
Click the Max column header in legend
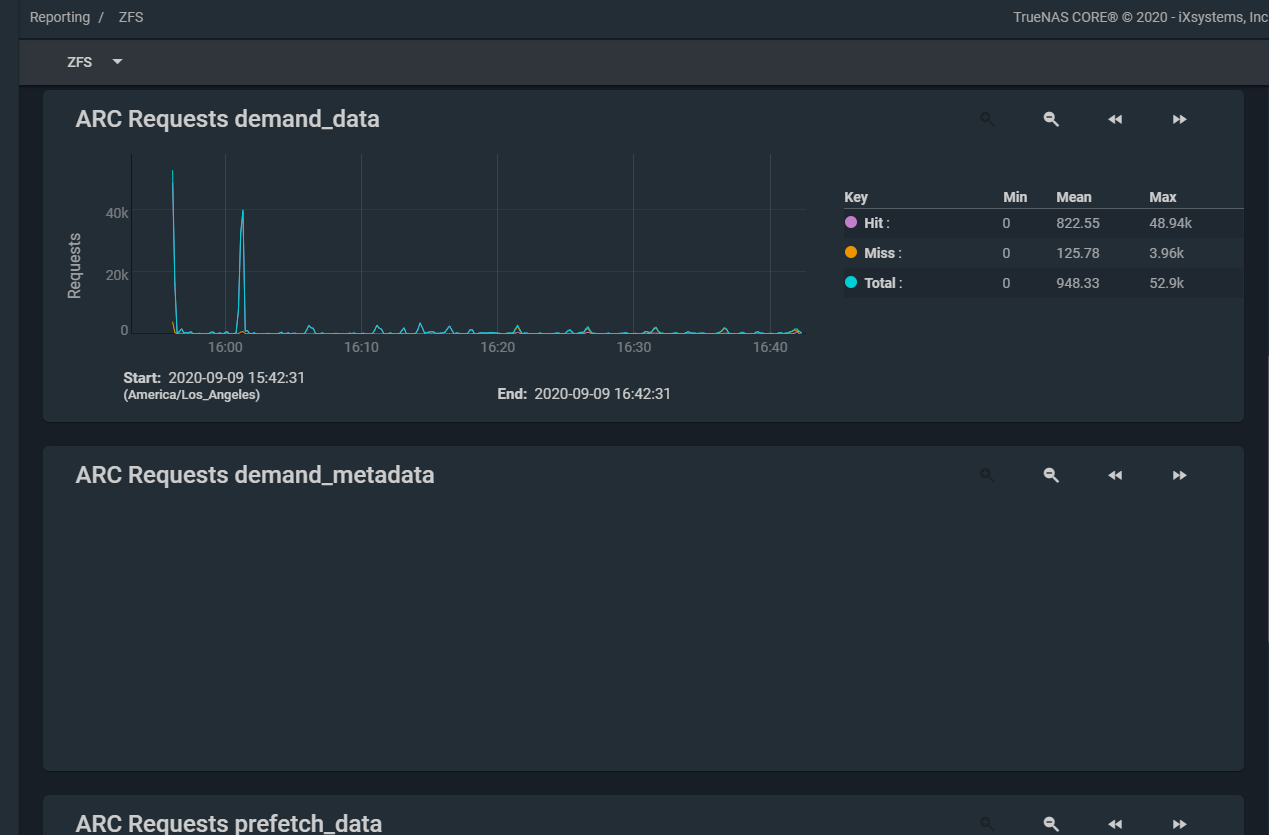(x=1163, y=197)
